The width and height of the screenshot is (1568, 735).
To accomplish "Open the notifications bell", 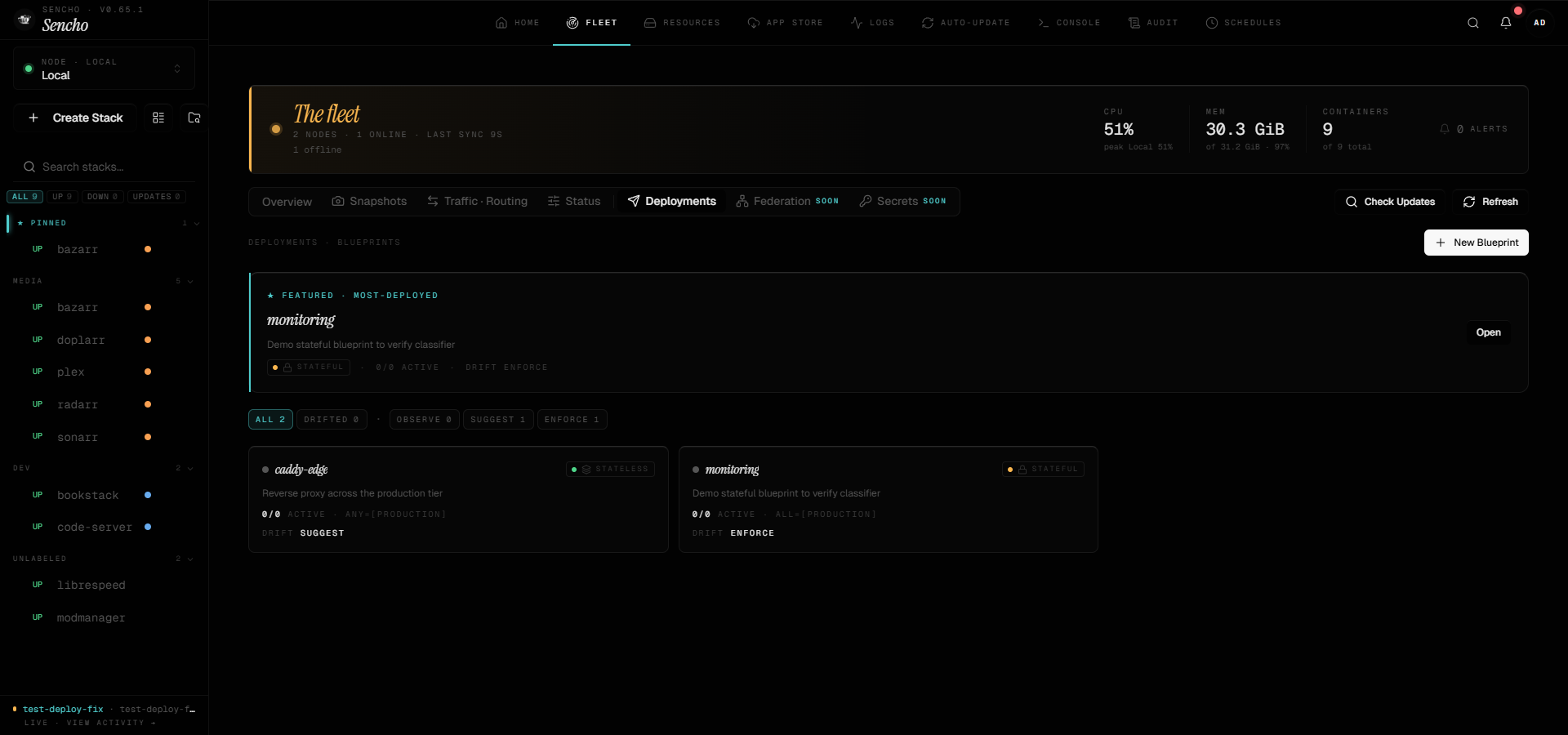I will 1506,23.
